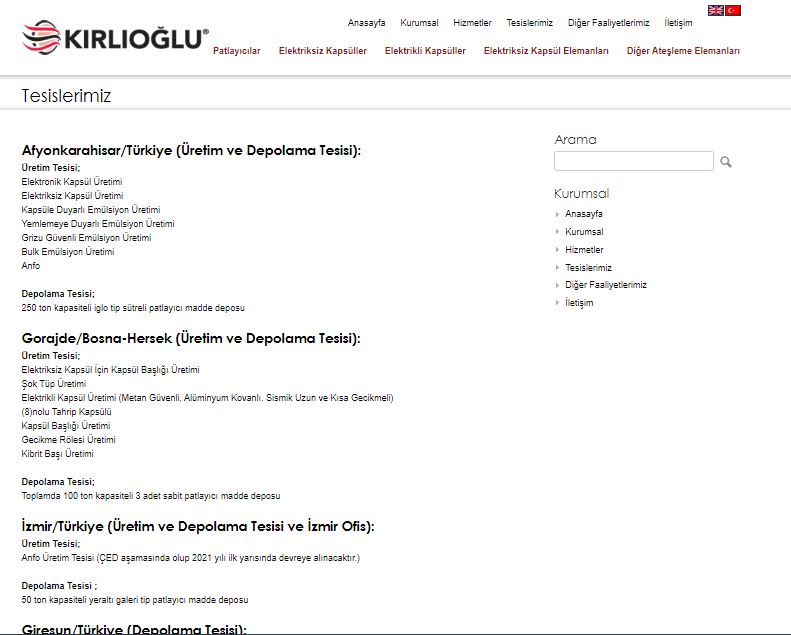Click the Arama search input field
This screenshot has width=791, height=635.
pyautogui.click(x=634, y=161)
